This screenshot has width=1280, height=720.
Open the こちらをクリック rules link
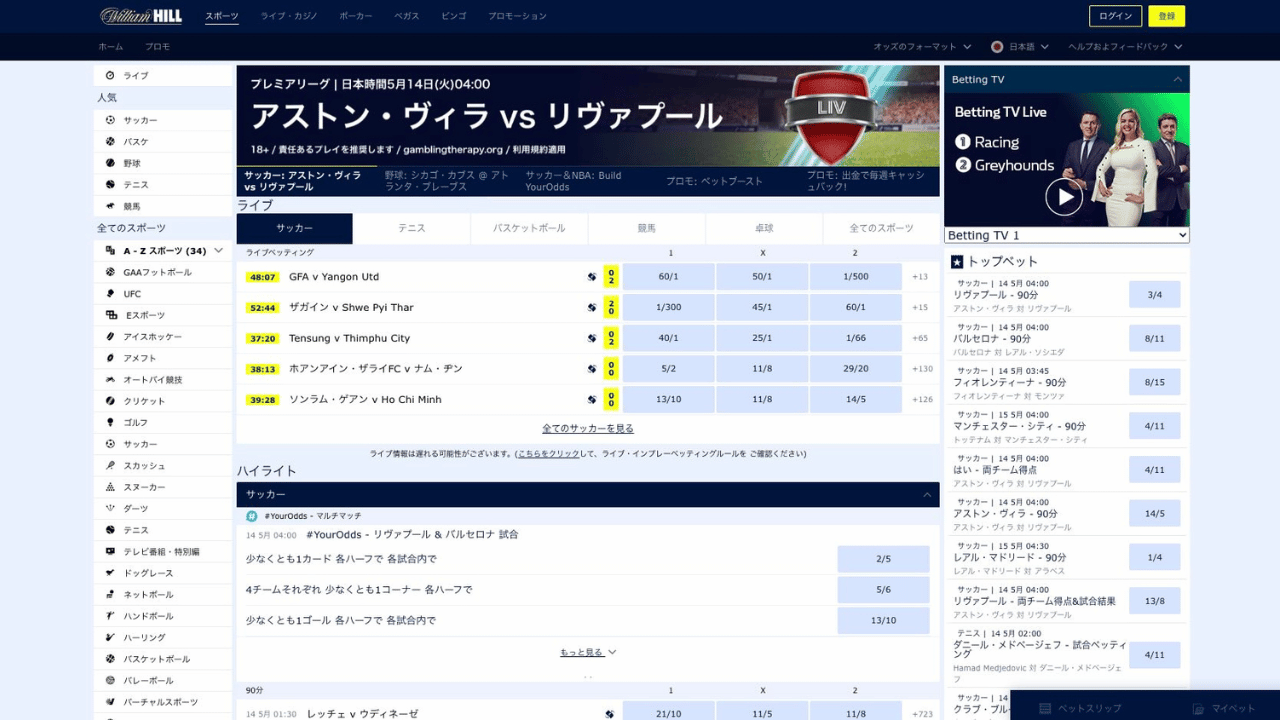coord(548,453)
